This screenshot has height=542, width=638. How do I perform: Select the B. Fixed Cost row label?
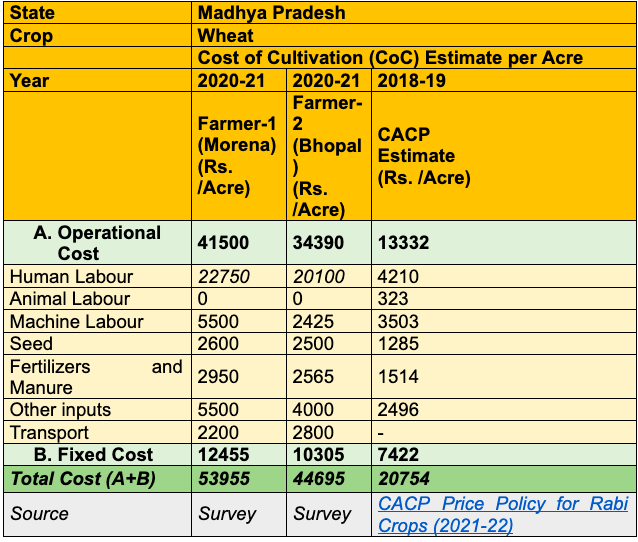[x=96, y=455]
